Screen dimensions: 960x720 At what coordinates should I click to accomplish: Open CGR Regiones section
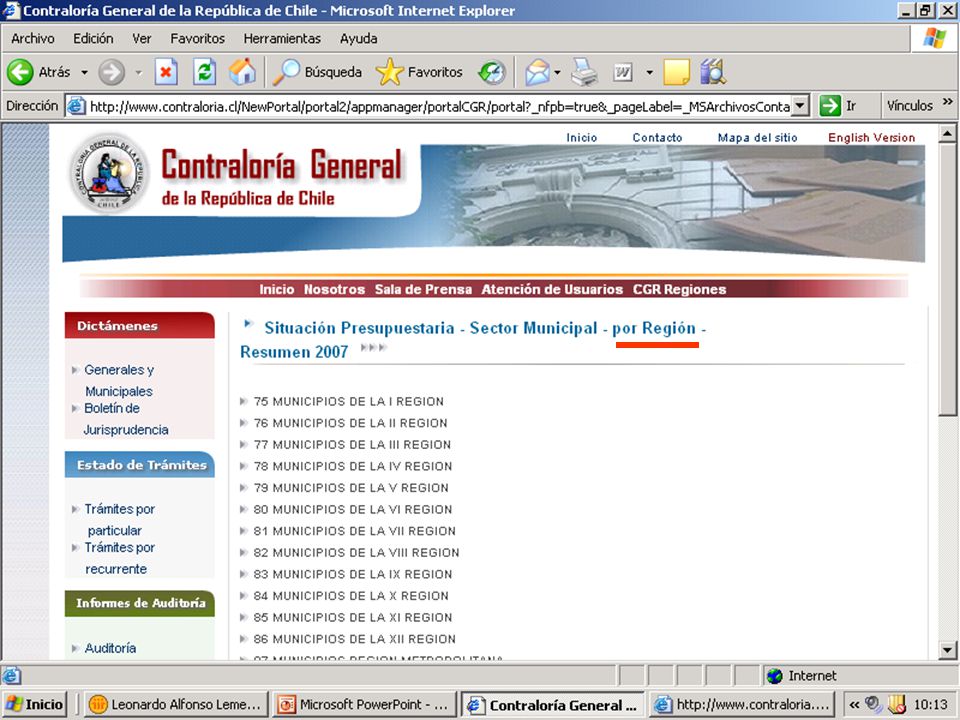pyautogui.click(x=680, y=290)
